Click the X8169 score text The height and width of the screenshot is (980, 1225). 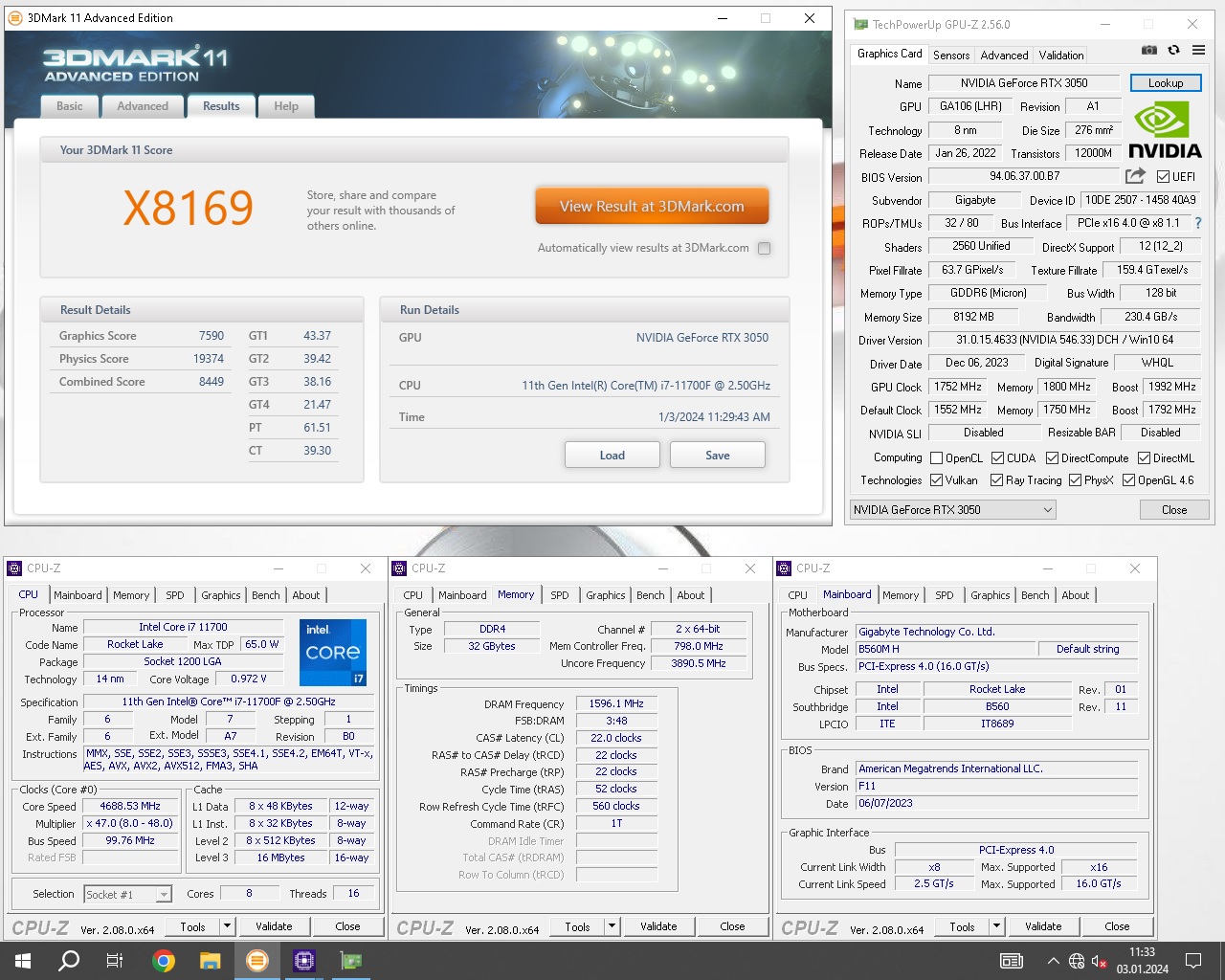pos(189,208)
